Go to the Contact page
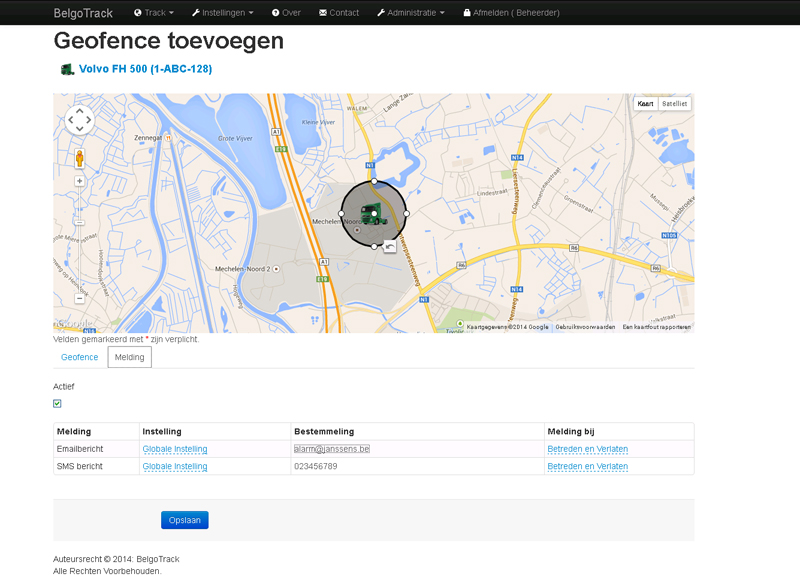Viewport: 800px width, 577px height. coord(339,13)
